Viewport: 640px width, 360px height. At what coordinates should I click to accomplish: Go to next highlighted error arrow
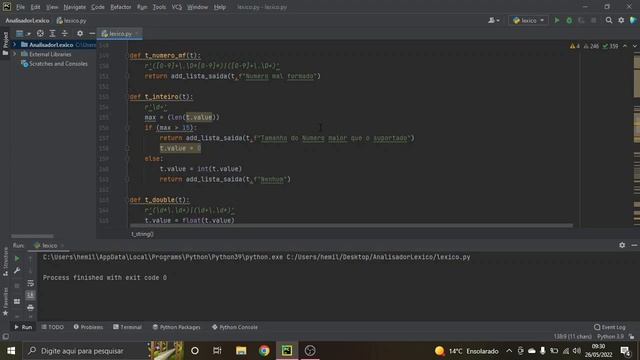[x=634, y=46]
